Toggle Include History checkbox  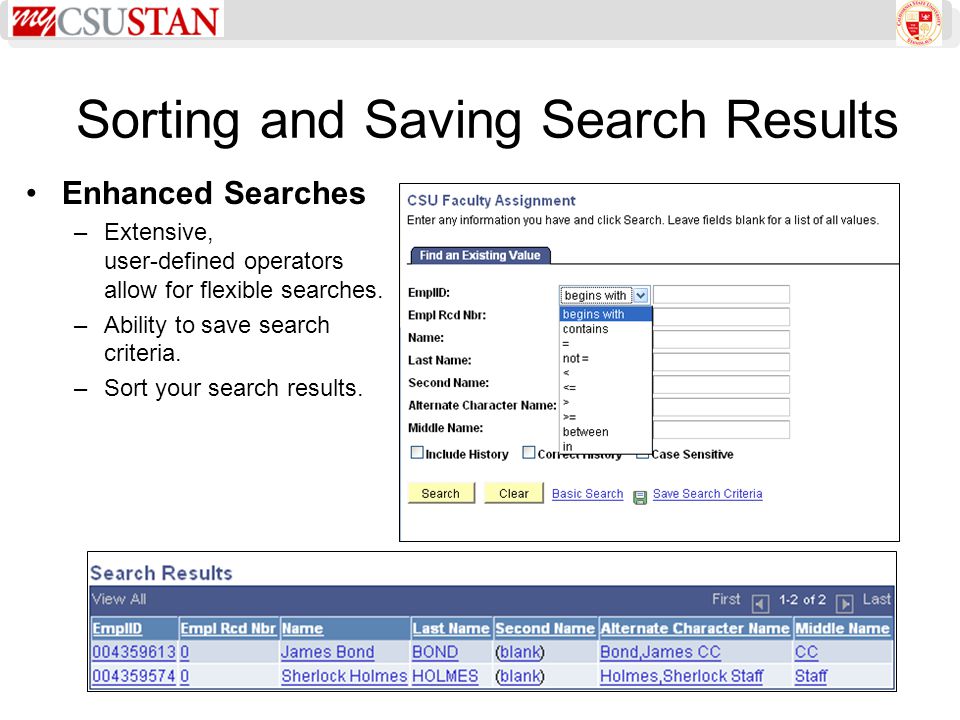coord(417,452)
